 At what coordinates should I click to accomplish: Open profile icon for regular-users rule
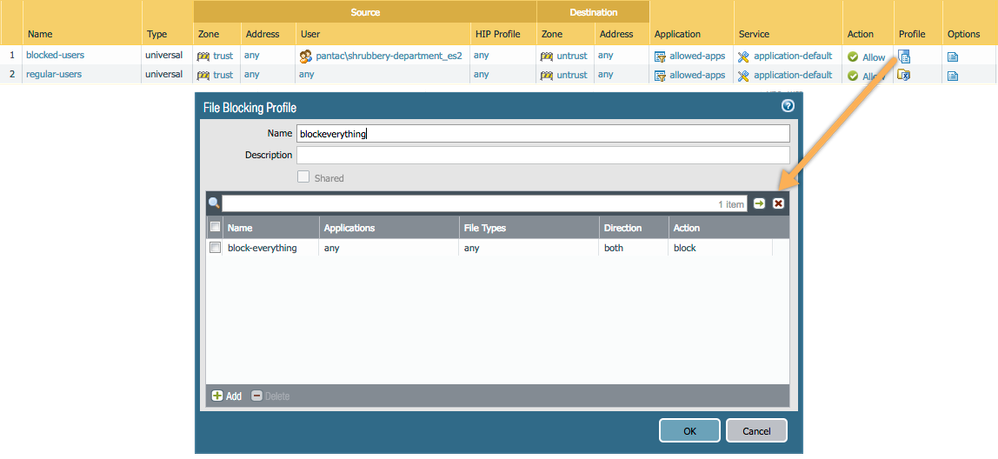click(904, 75)
